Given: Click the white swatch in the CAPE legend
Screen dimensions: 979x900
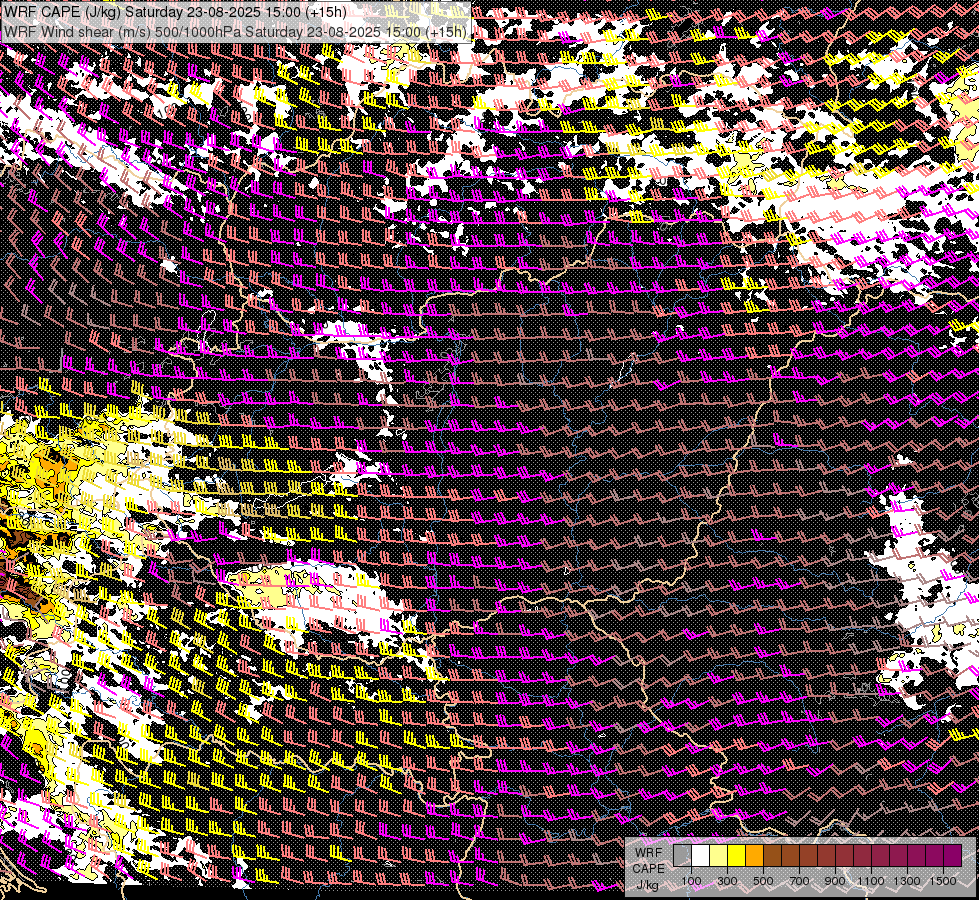Looking at the screenshot, I should tap(701, 856).
